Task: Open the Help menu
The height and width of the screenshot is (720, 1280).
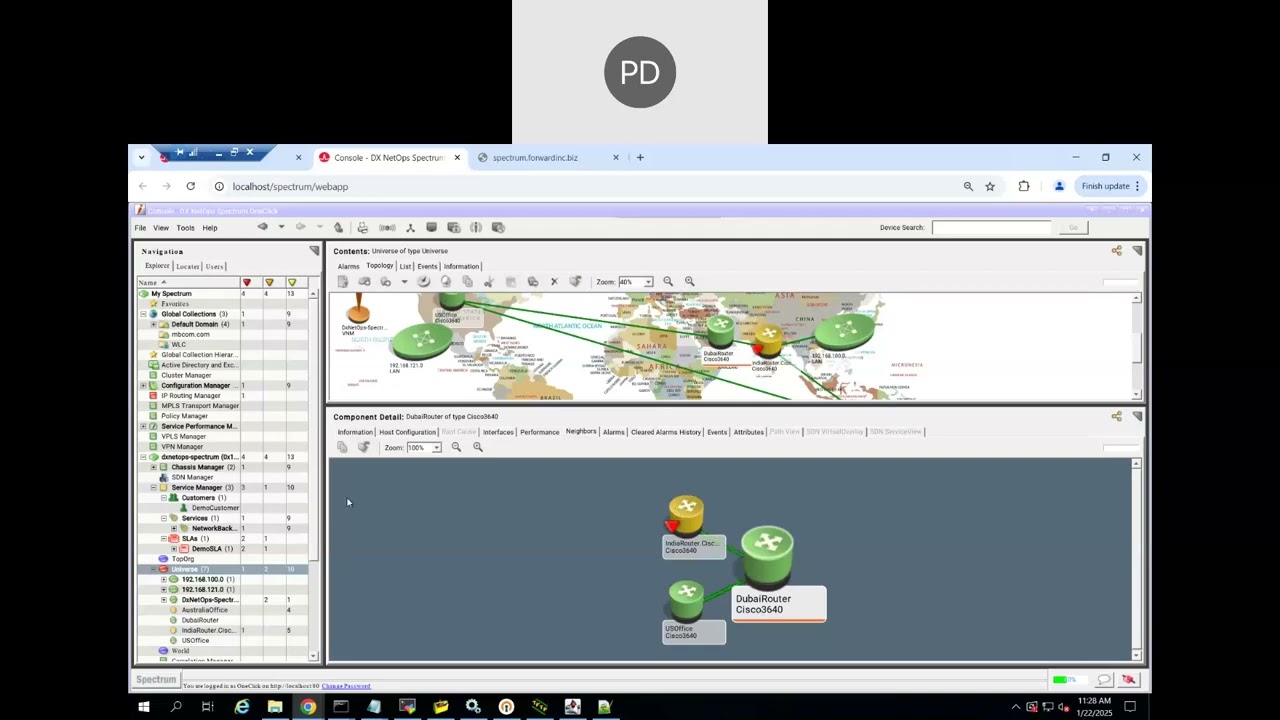Action: pos(210,228)
